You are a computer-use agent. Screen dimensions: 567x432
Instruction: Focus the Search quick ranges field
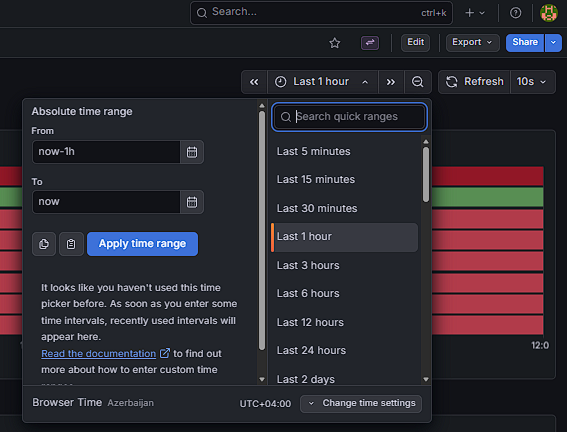point(349,117)
